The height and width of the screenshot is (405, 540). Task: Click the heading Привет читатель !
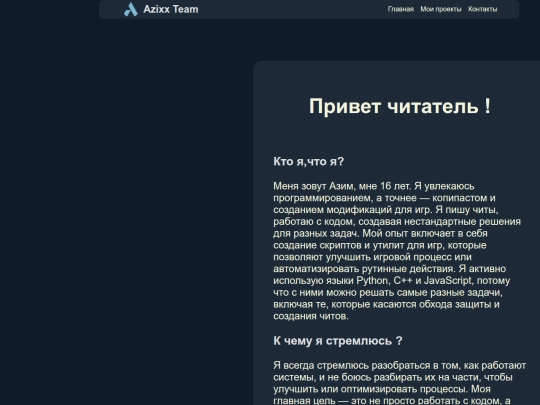400,106
